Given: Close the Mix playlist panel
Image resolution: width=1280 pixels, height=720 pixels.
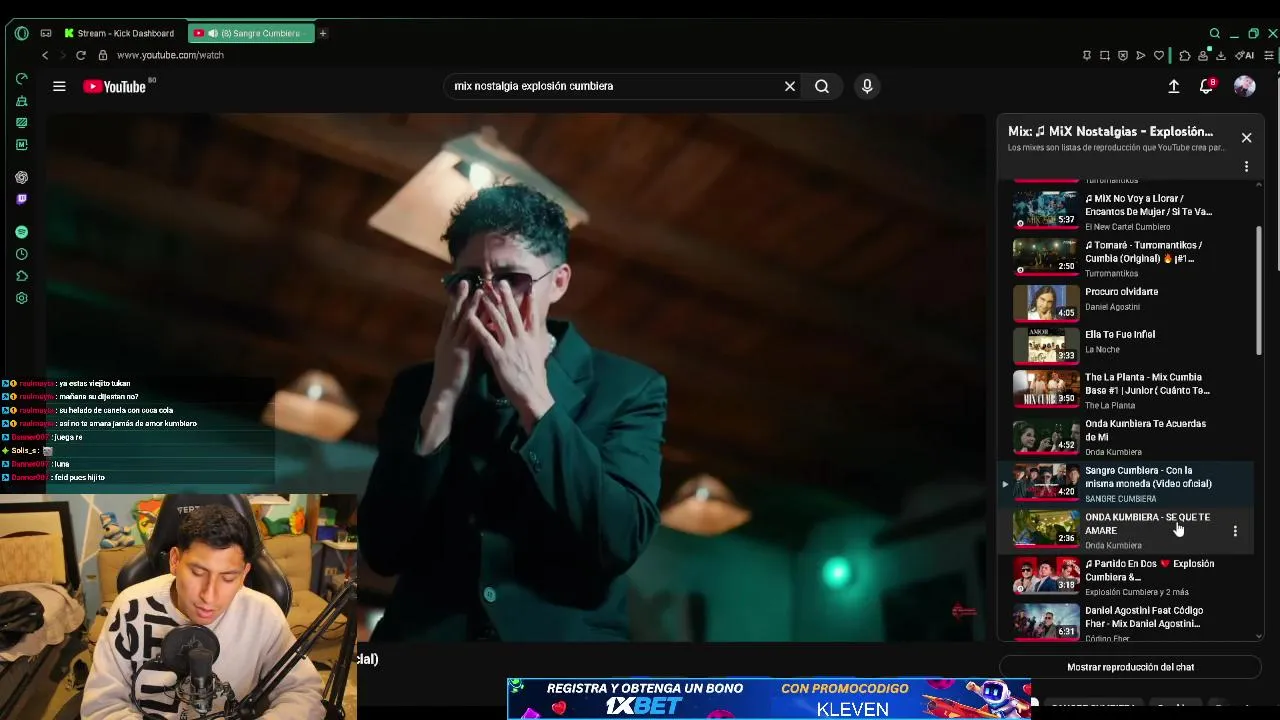Looking at the screenshot, I should (1246, 138).
